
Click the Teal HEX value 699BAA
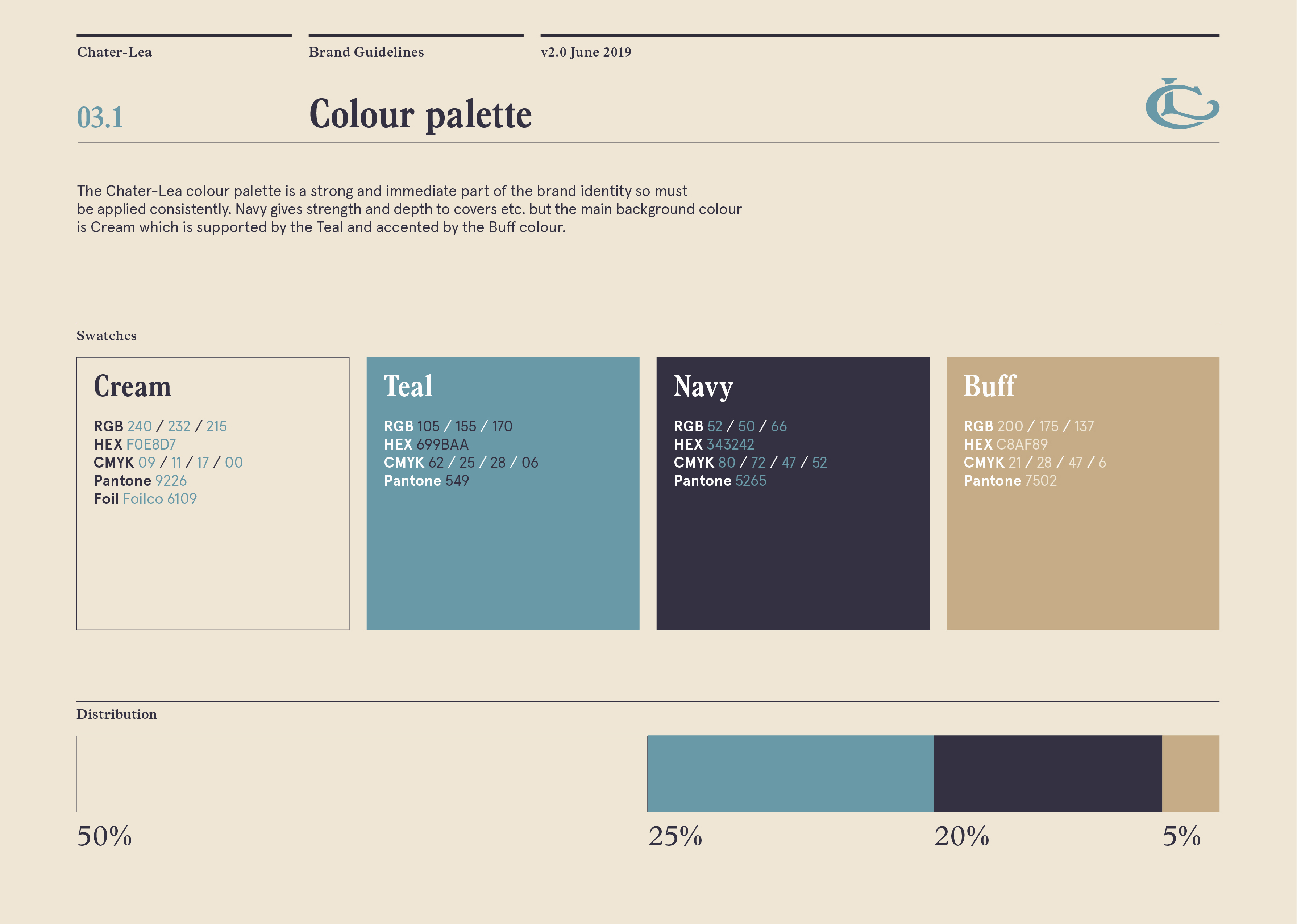[442, 444]
